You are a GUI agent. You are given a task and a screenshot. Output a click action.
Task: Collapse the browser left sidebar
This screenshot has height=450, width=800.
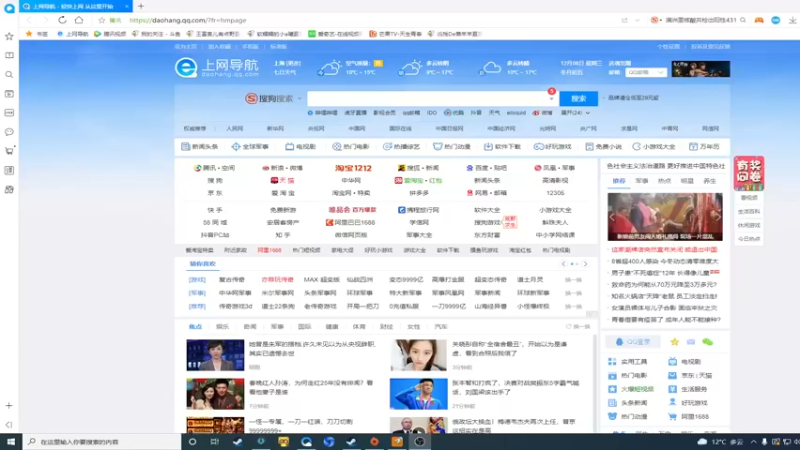click(x=9, y=424)
